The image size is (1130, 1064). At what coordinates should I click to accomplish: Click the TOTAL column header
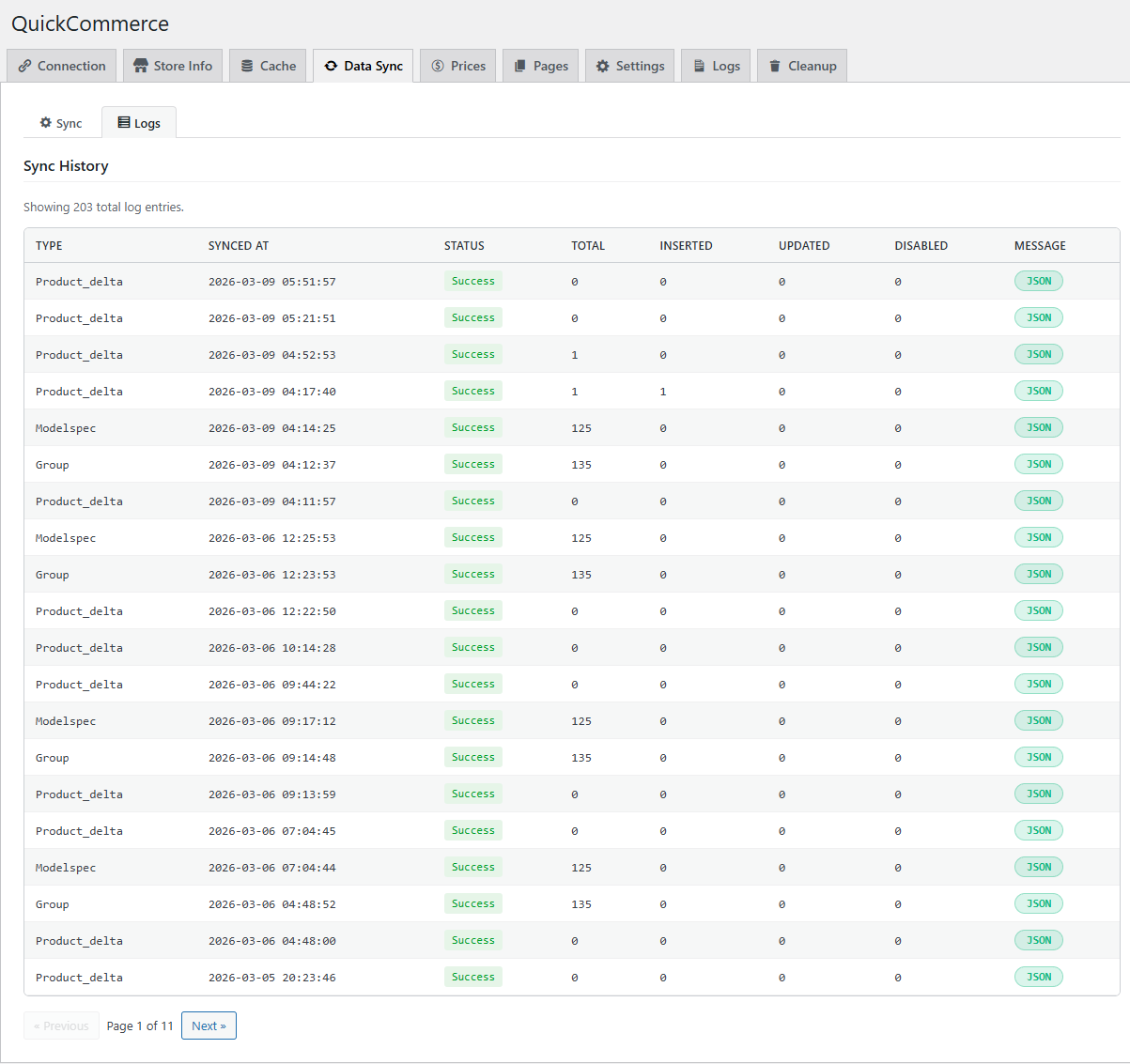click(x=588, y=246)
